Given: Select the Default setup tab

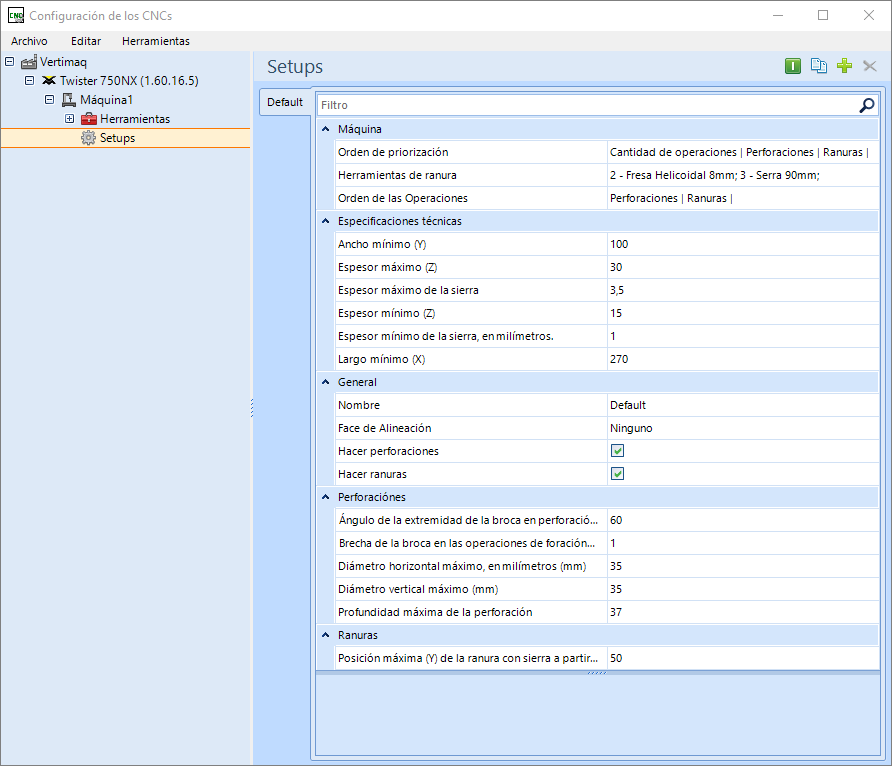Looking at the screenshot, I should tap(285, 102).
